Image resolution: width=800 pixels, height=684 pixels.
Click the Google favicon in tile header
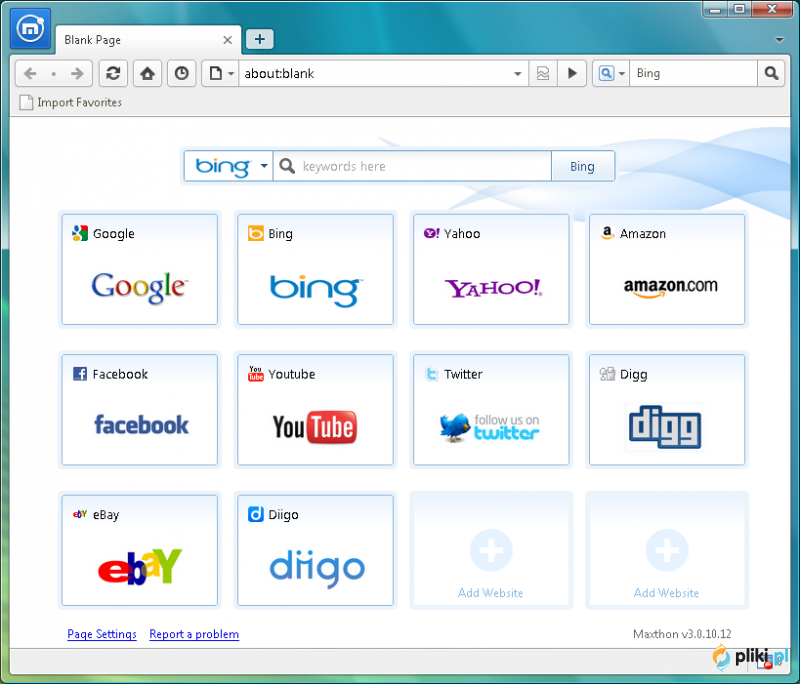pos(80,233)
